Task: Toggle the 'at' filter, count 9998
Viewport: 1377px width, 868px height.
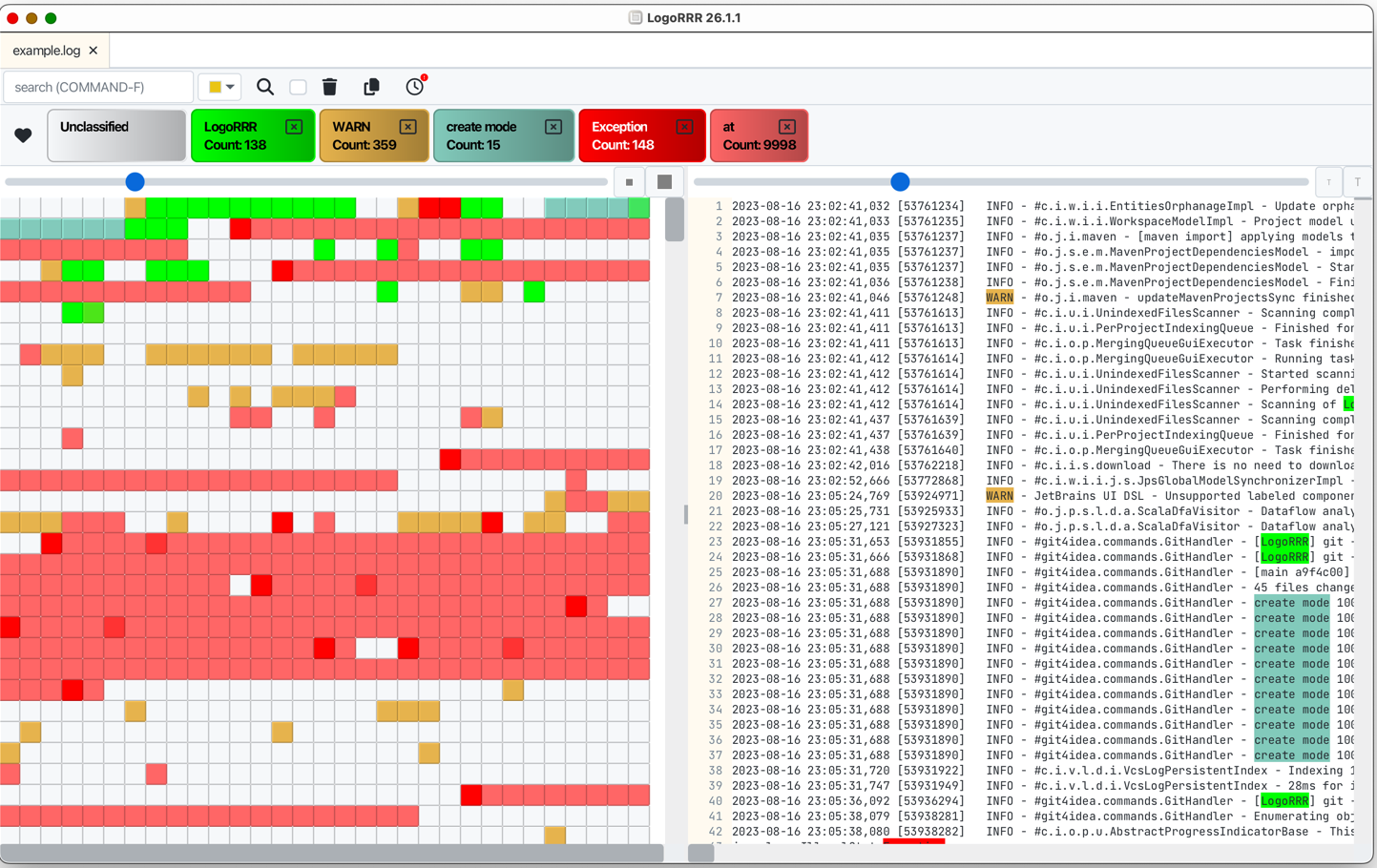Action: tap(760, 135)
